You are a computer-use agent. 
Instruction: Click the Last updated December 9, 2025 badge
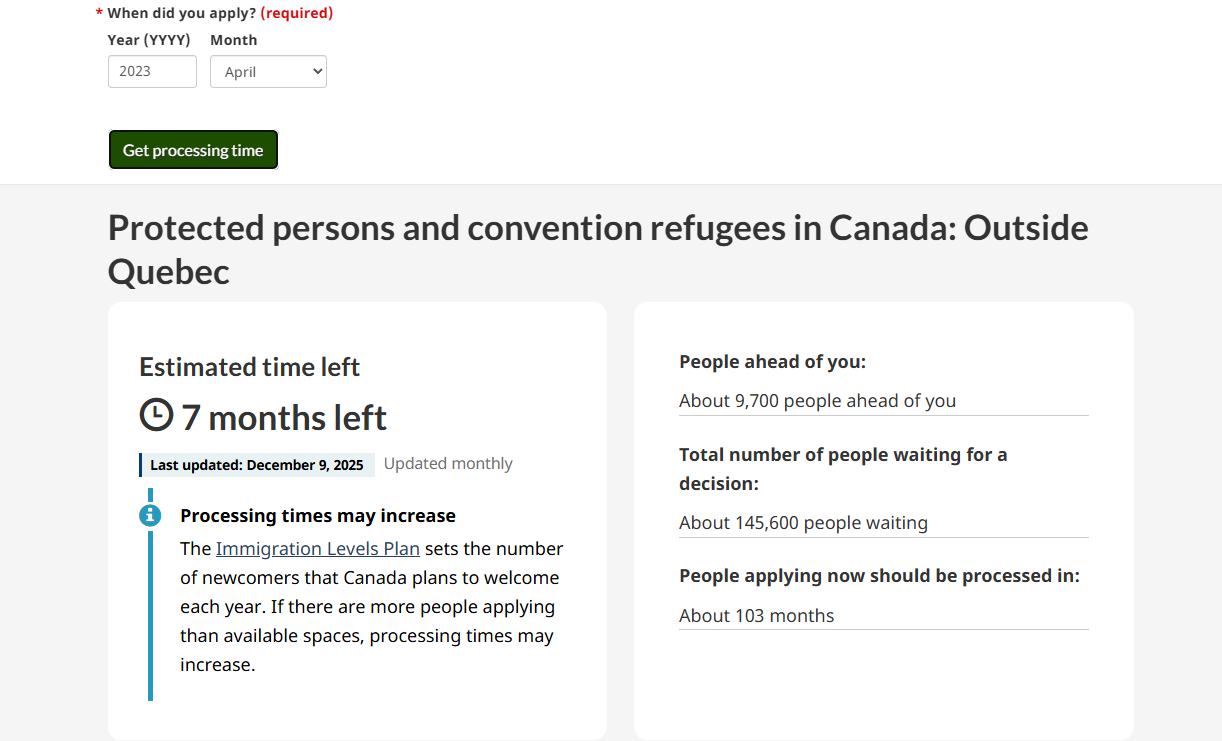(257, 465)
